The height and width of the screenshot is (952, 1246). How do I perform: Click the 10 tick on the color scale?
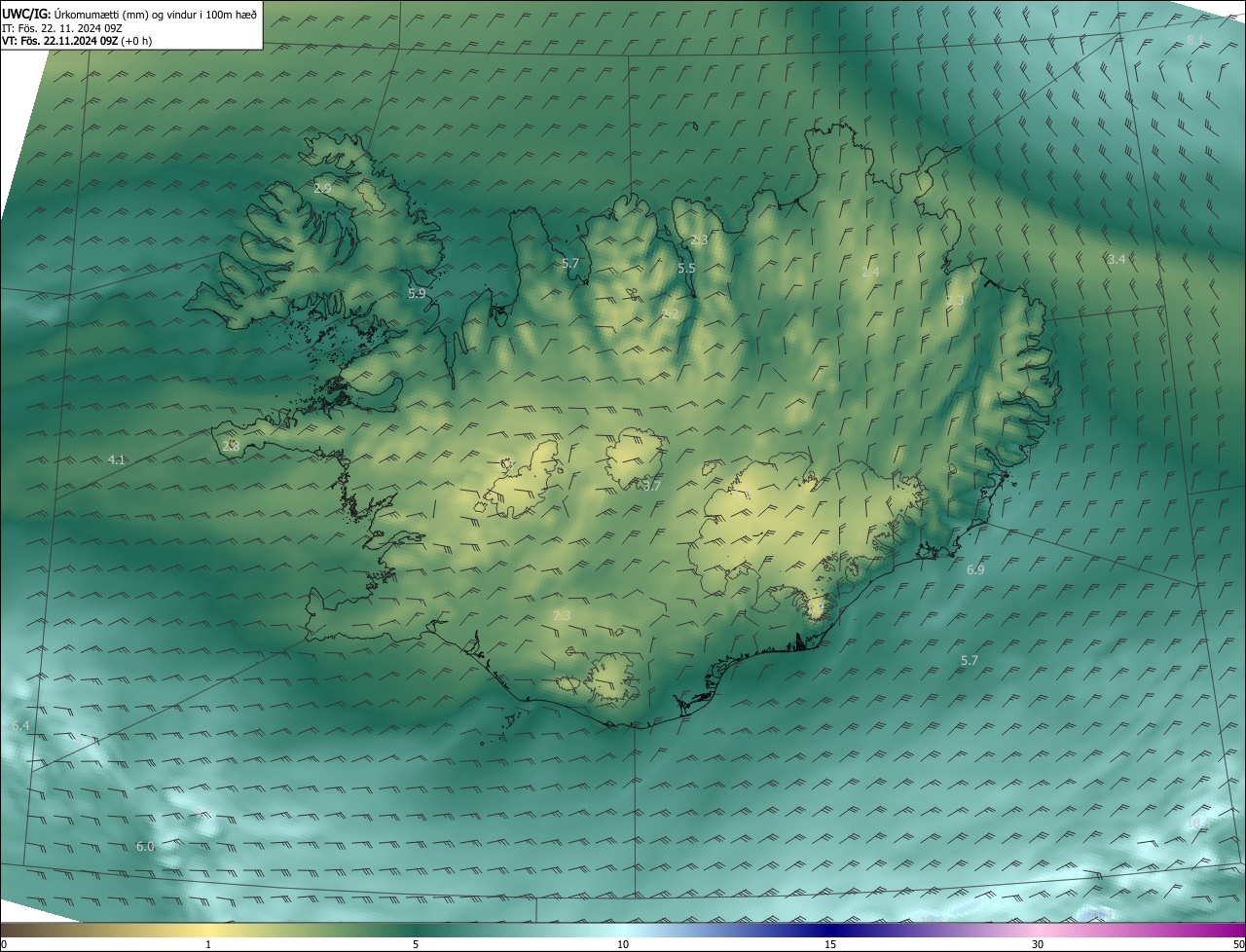pyautogui.click(x=623, y=944)
